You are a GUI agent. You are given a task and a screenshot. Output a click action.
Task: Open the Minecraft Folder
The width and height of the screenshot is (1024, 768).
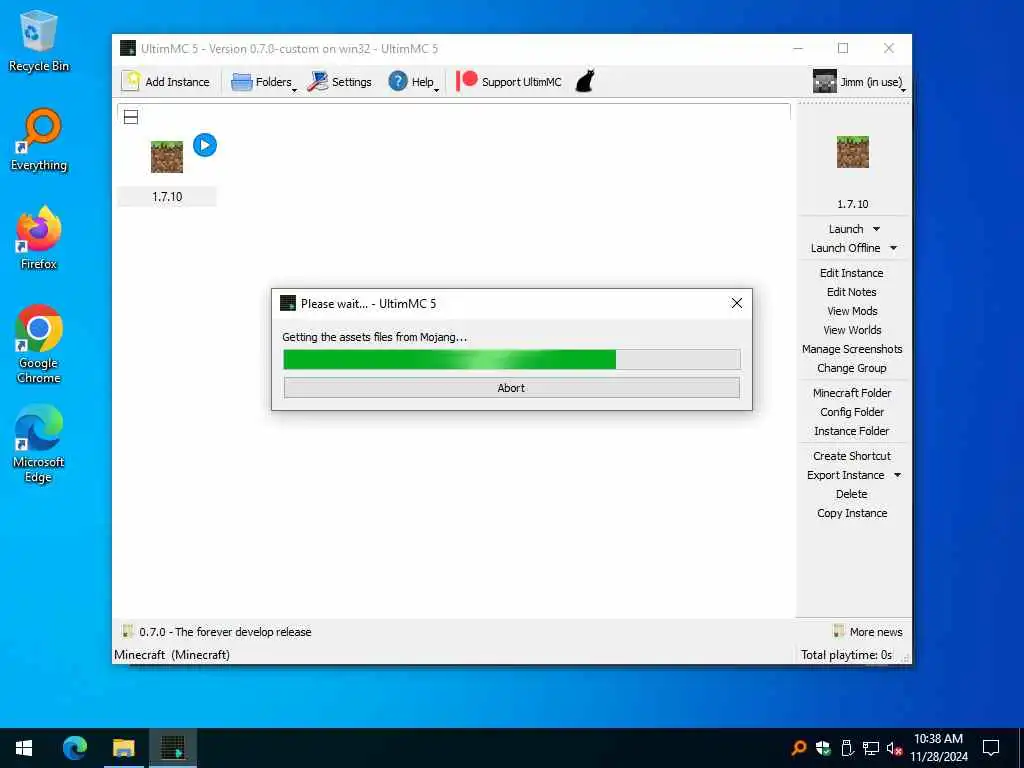[x=852, y=392]
